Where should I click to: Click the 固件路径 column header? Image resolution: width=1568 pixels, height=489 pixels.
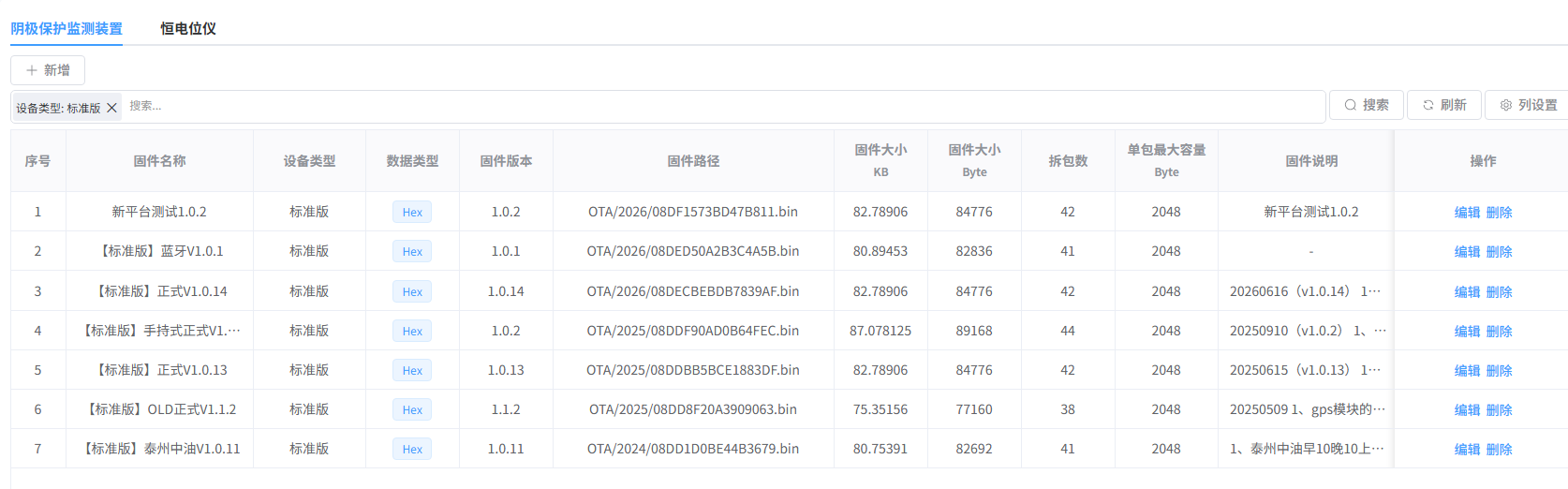(x=694, y=161)
